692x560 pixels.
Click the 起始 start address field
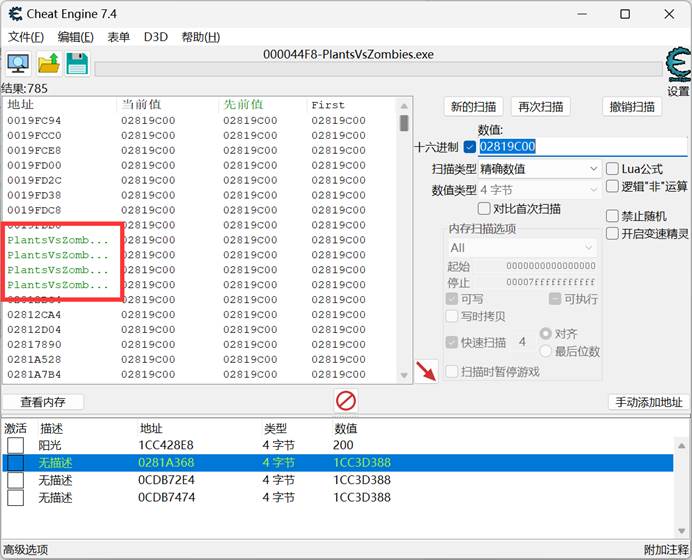point(551,266)
